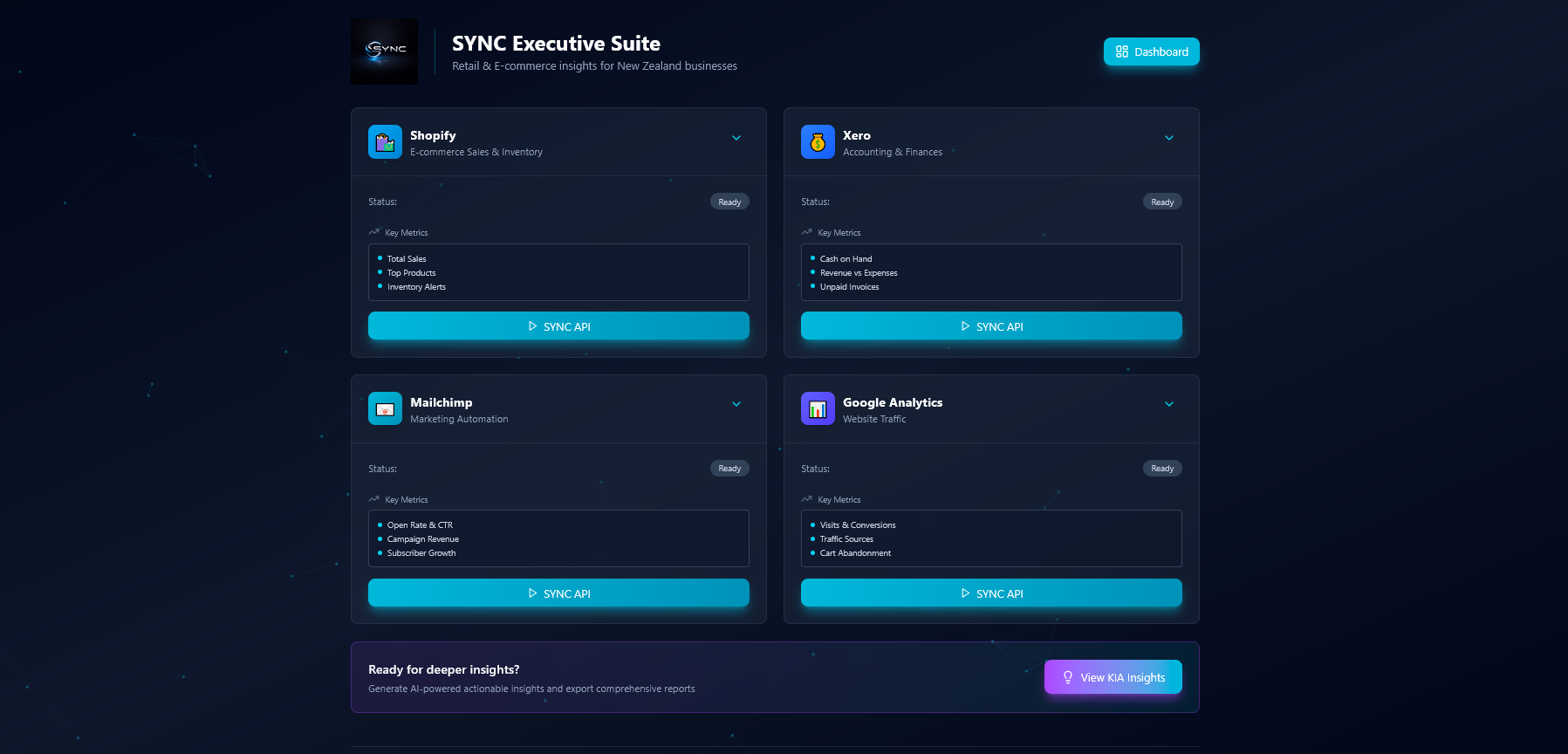Click the Google Analytics chart icon
Image resolution: width=1568 pixels, height=754 pixels.
pyautogui.click(x=818, y=408)
